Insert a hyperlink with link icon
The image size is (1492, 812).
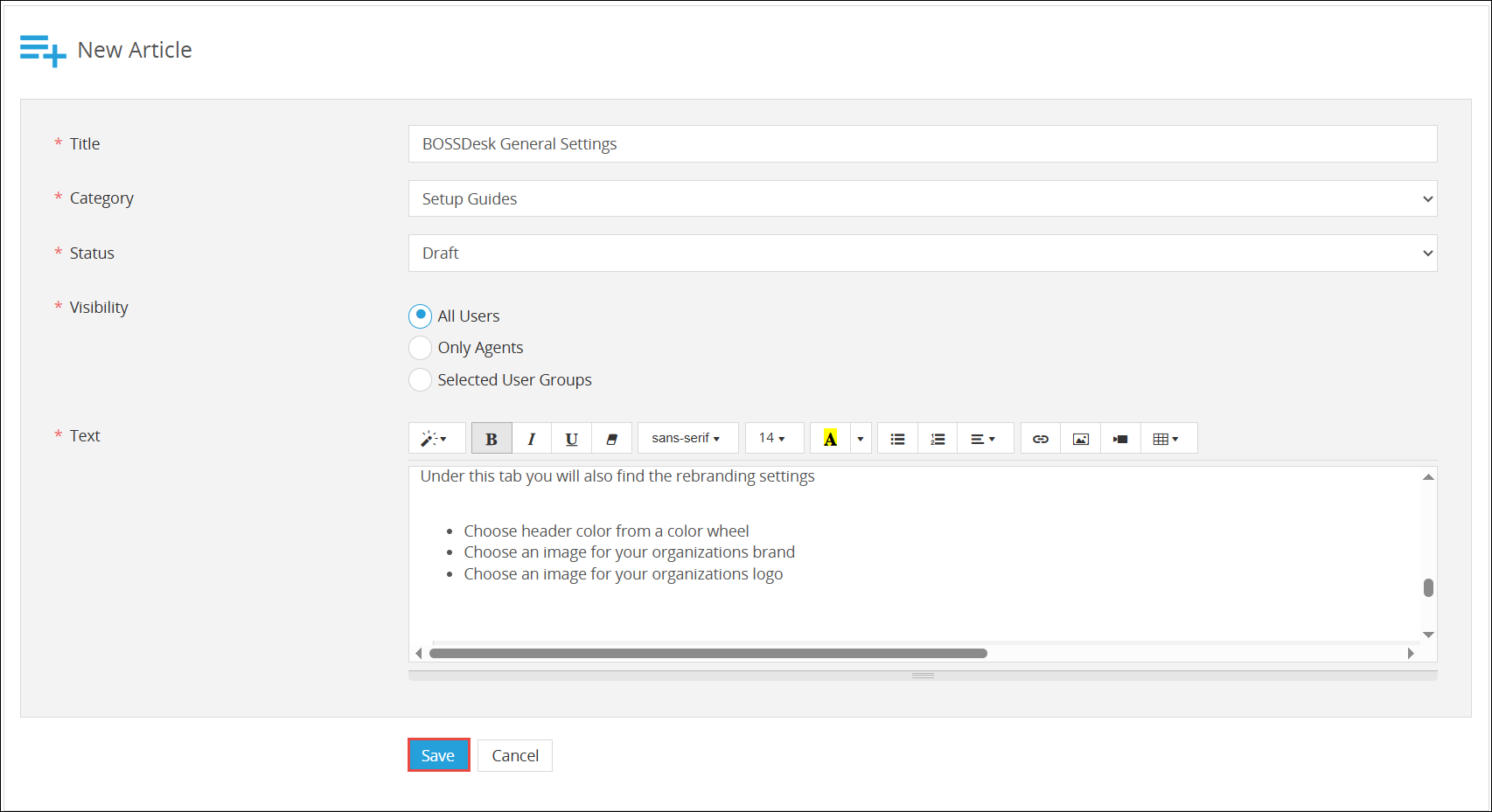point(1041,439)
